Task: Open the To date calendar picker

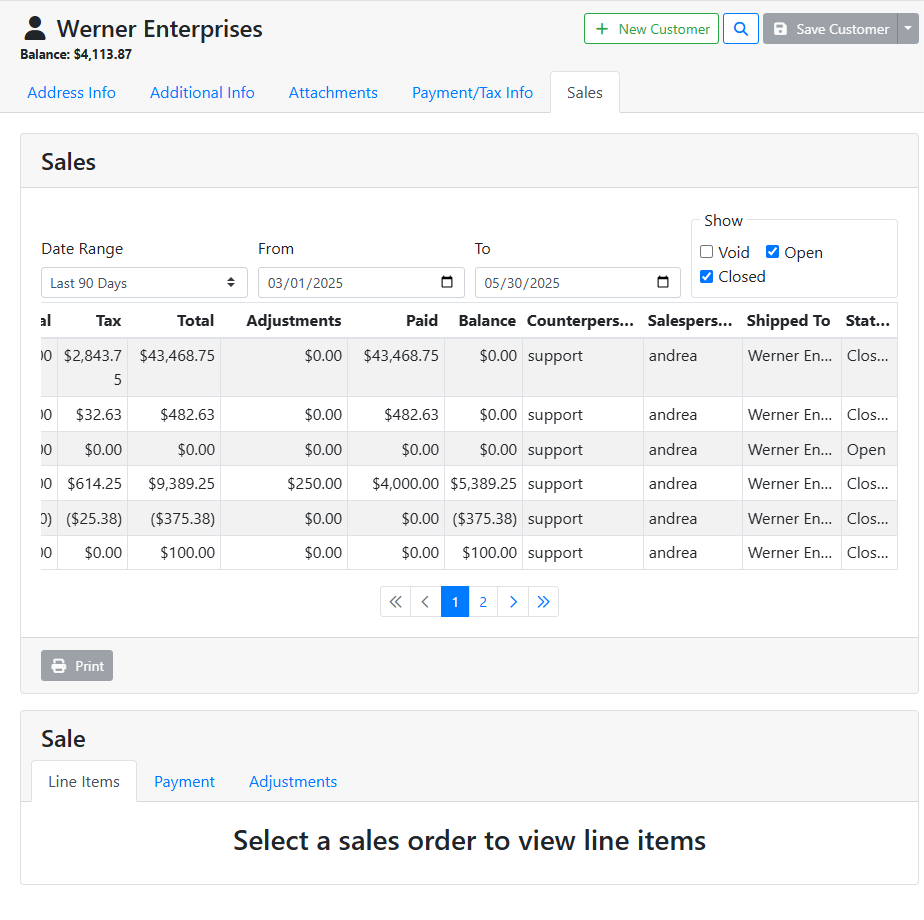Action: 662,282
